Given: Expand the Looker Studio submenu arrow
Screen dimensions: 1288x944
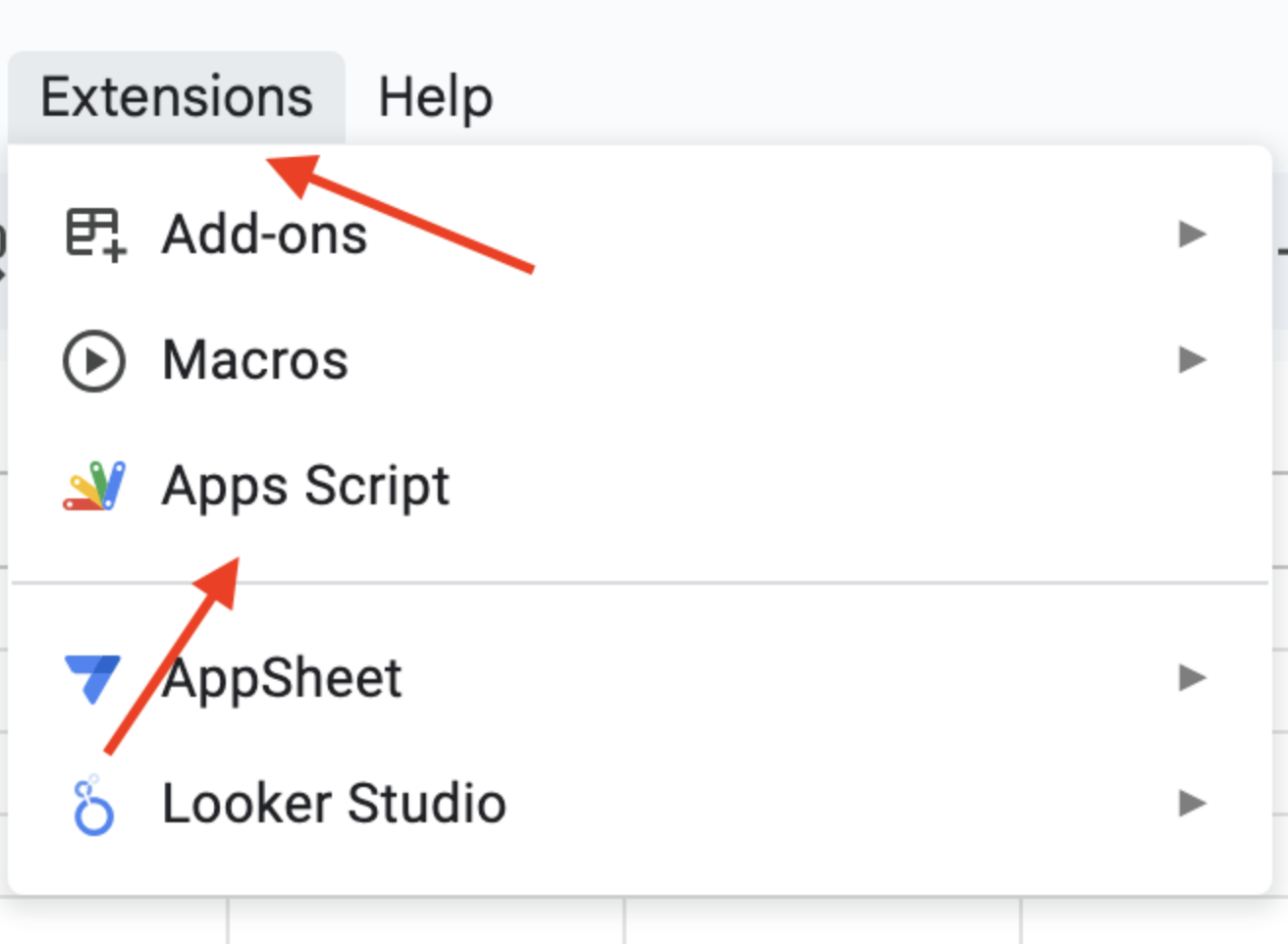Looking at the screenshot, I should pyautogui.click(x=1192, y=803).
